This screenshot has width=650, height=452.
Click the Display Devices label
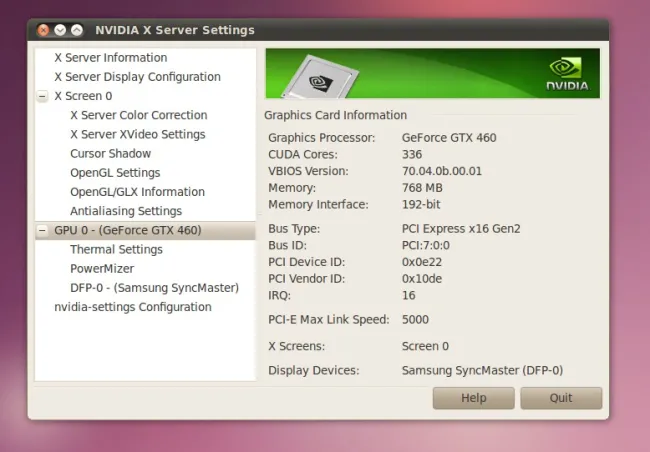click(313, 370)
